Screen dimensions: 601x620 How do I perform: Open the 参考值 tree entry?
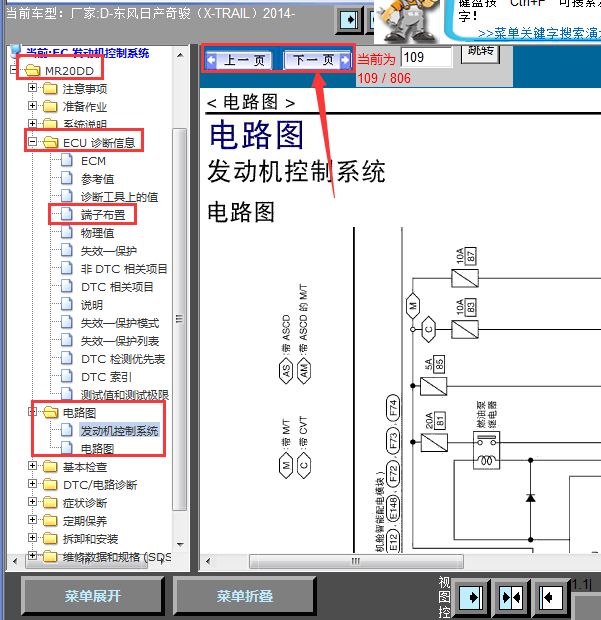(97, 179)
